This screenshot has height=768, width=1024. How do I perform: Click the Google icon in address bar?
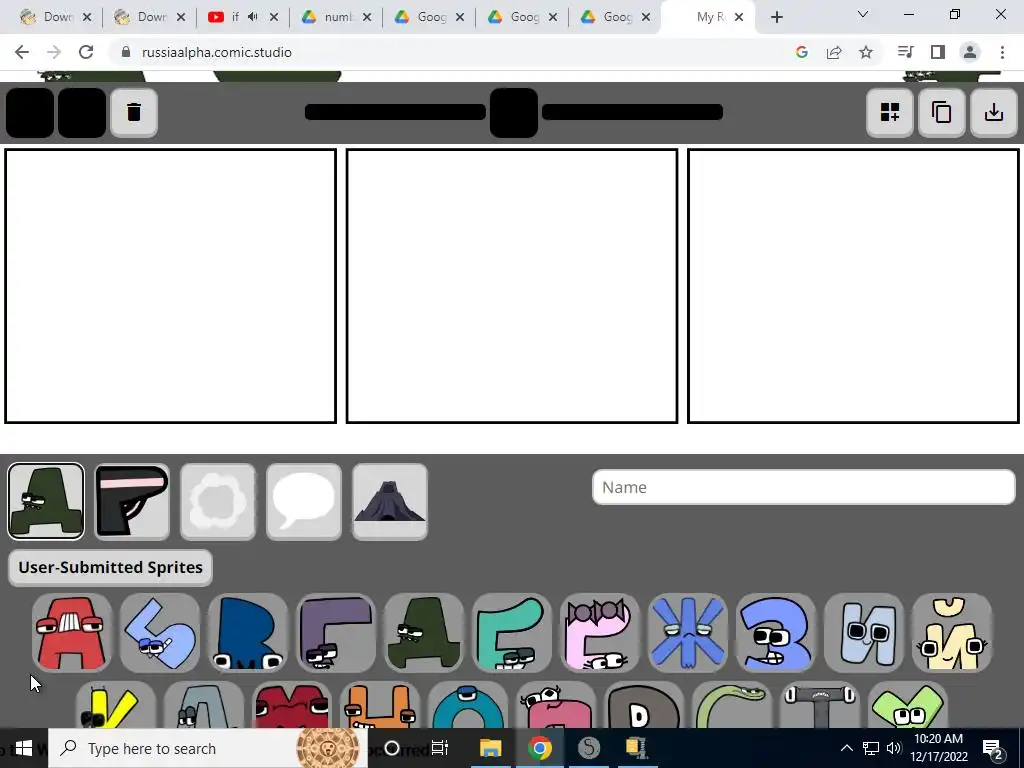tap(802, 52)
